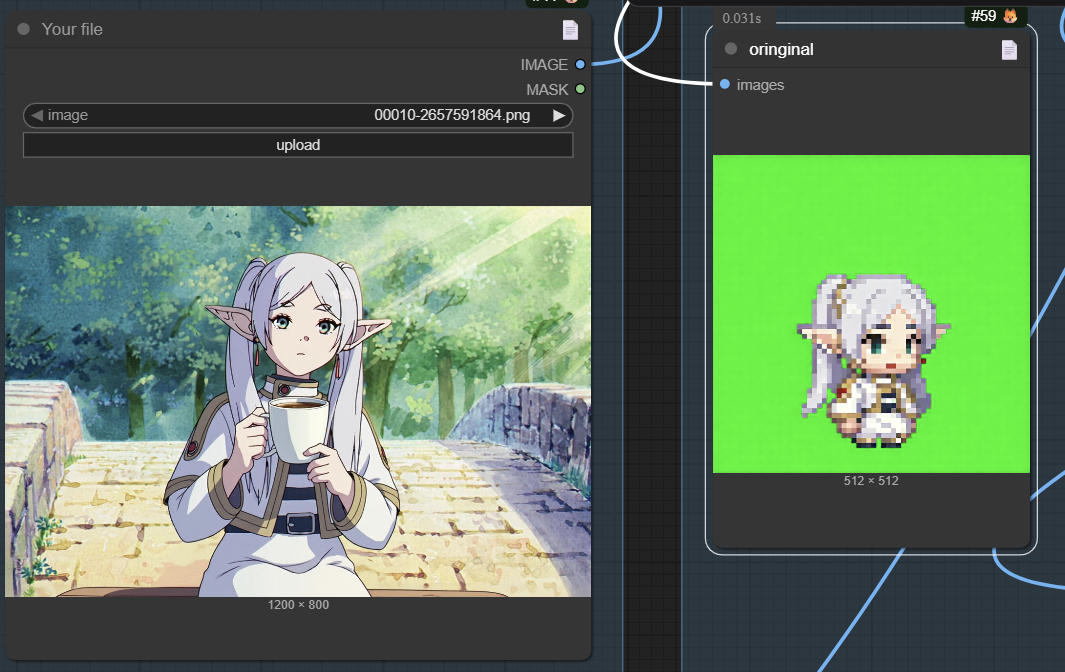This screenshot has width=1065, height=672.
Task: Click the oringinal node title
Action: (781, 50)
